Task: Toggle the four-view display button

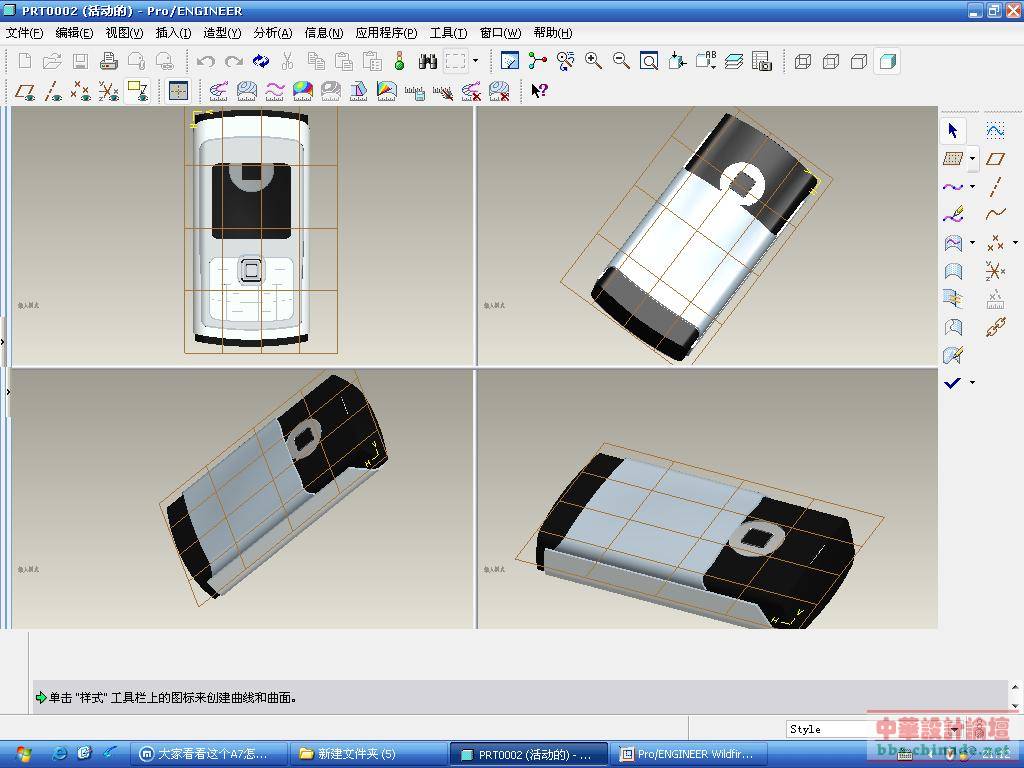Action: pos(178,91)
